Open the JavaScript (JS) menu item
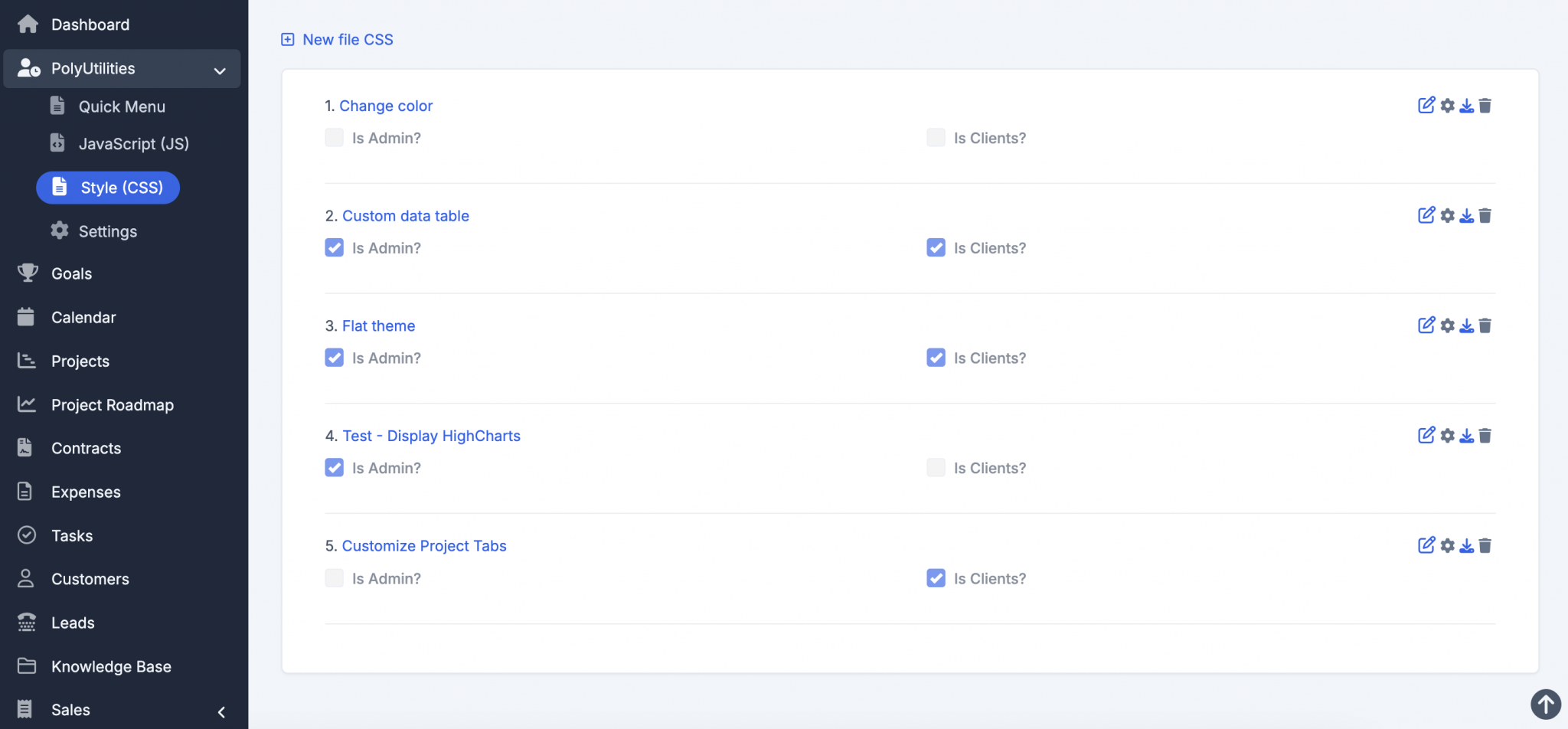Viewport: 1568px width, 729px height. [133, 144]
